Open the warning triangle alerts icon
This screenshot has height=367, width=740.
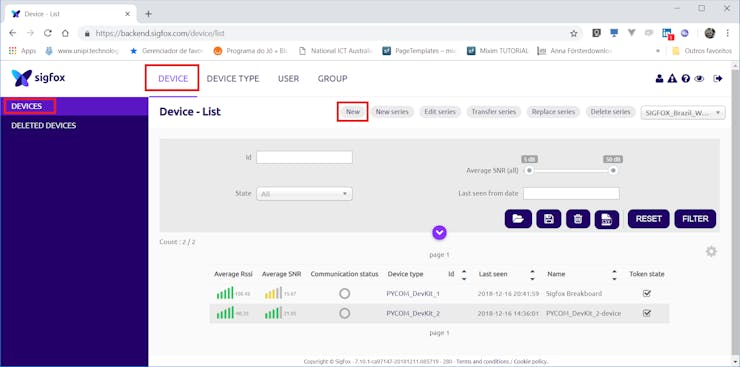coord(673,79)
